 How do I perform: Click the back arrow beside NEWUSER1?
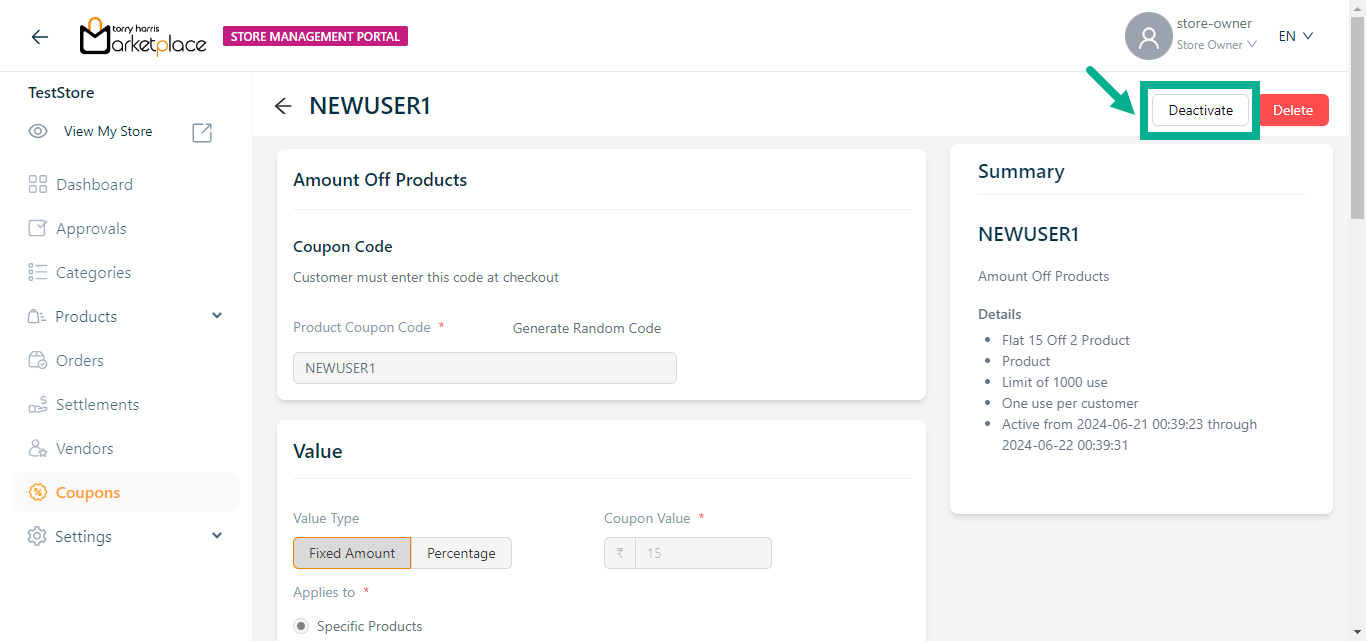pyautogui.click(x=283, y=106)
